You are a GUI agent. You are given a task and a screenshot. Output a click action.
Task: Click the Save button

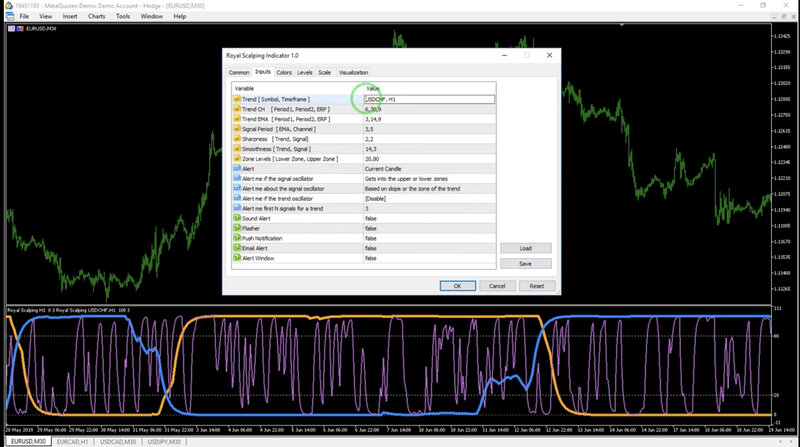[526, 264]
